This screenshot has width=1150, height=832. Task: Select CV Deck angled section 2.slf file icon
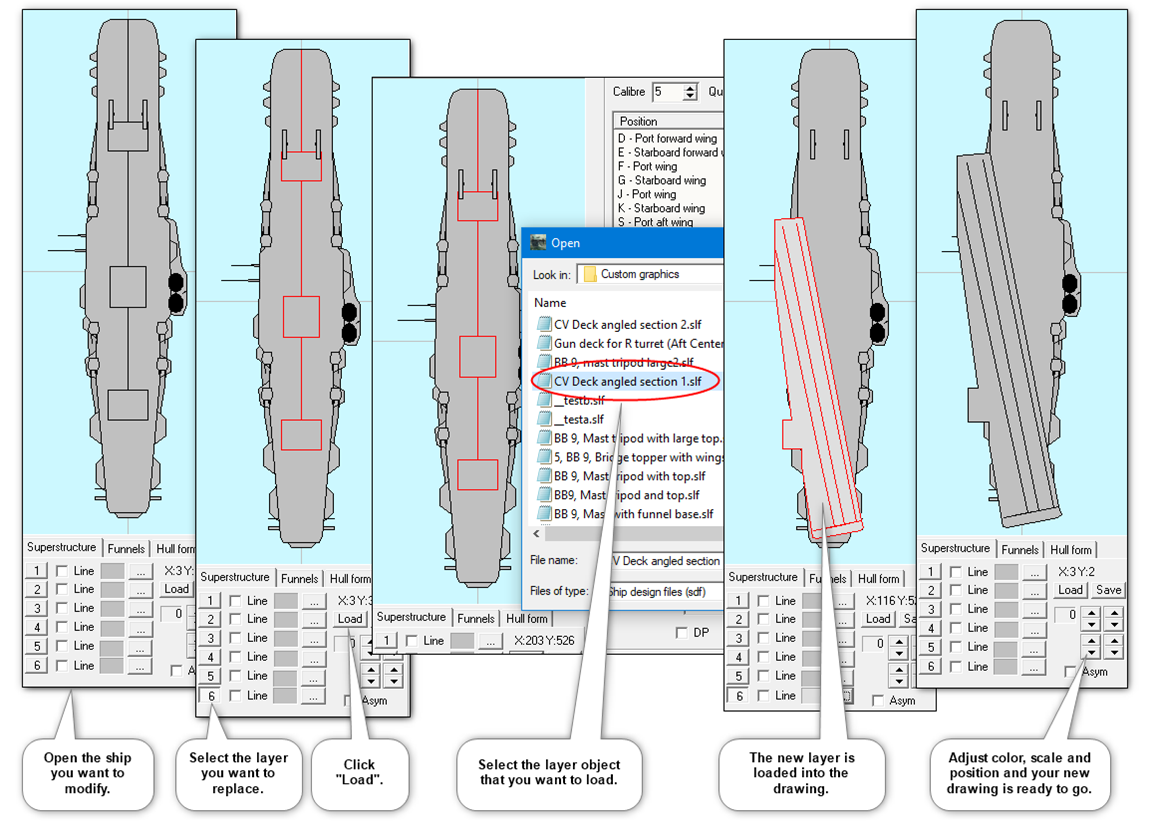(x=544, y=324)
